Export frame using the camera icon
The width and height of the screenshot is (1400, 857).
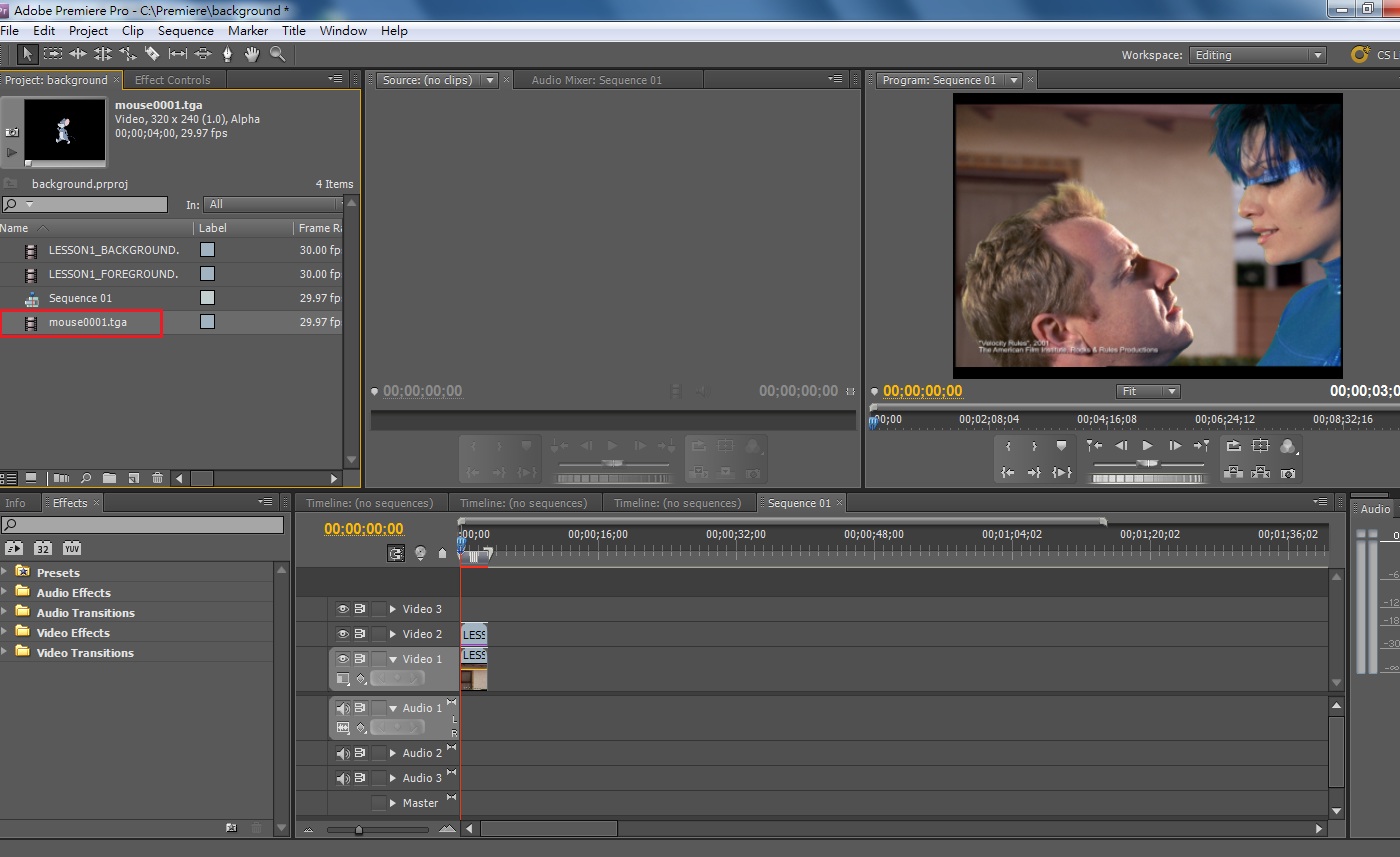pos(1288,472)
